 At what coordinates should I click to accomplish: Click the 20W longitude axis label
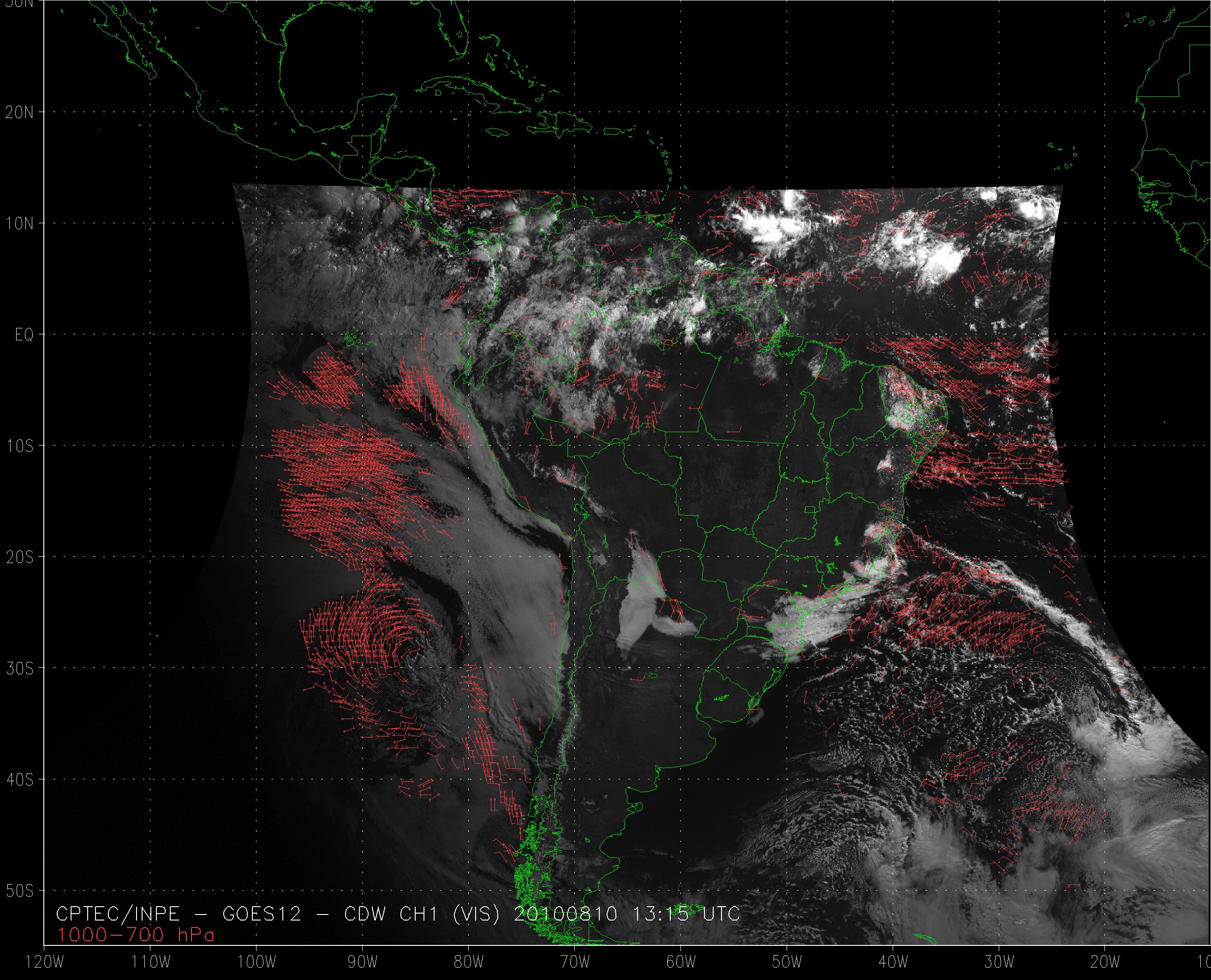pyautogui.click(x=1105, y=962)
